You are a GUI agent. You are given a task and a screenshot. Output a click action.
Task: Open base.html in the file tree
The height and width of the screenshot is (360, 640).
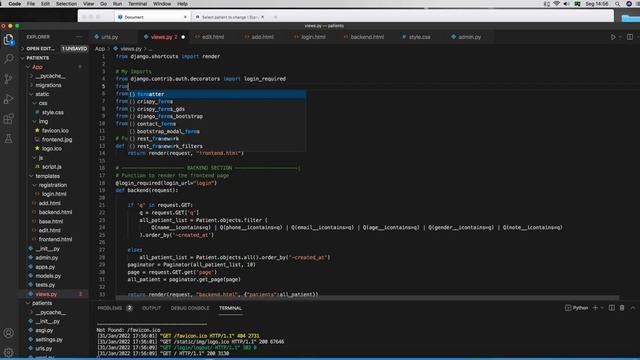51,221
